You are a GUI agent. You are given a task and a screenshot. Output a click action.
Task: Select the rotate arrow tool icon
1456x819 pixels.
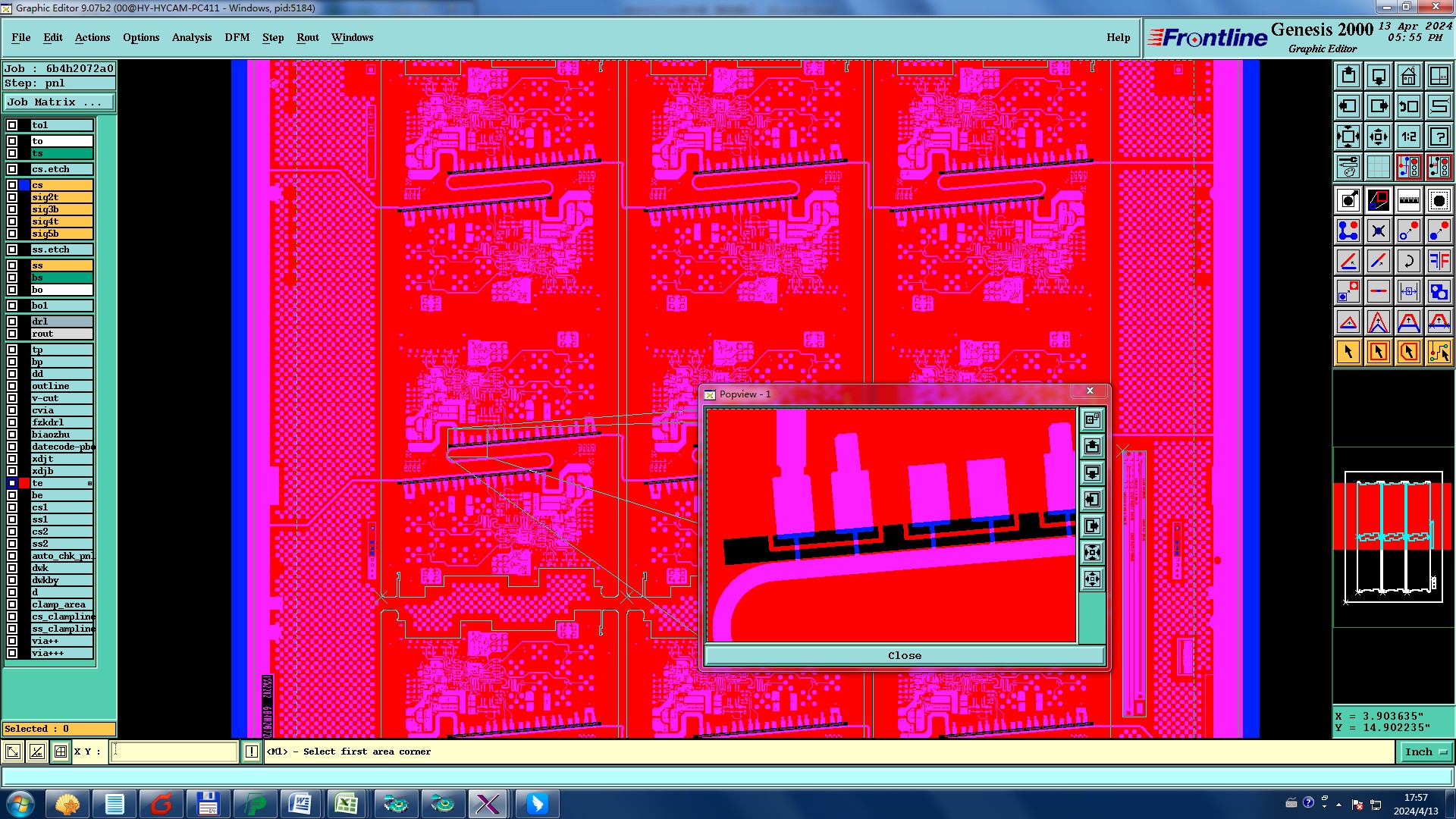pyautogui.click(x=1408, y=261)
